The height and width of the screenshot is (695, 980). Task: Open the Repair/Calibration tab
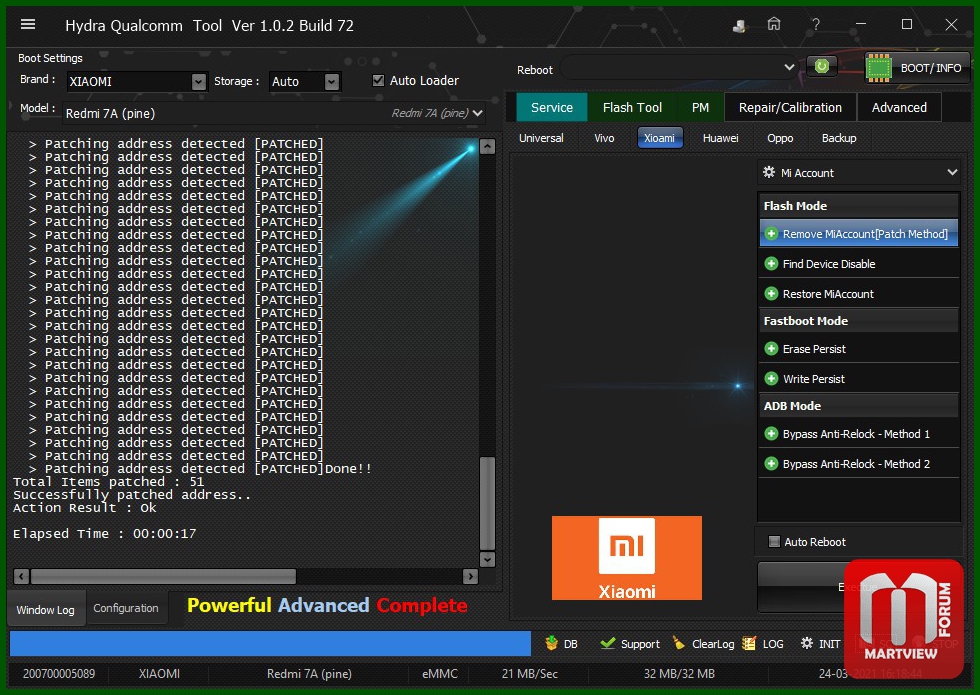[x=790, y=108]
